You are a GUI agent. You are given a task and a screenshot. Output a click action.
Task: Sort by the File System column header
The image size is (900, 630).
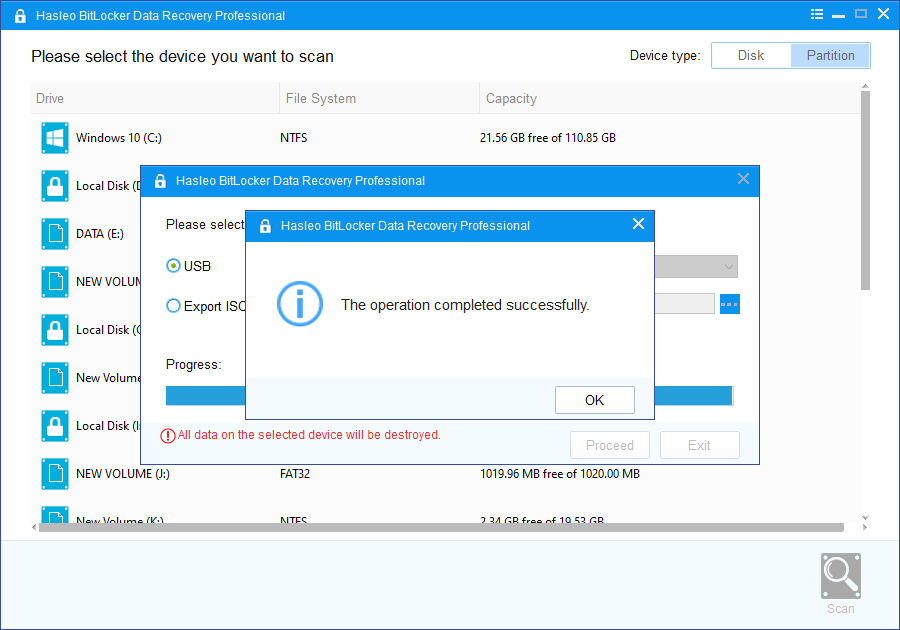(x=379, y=98)
